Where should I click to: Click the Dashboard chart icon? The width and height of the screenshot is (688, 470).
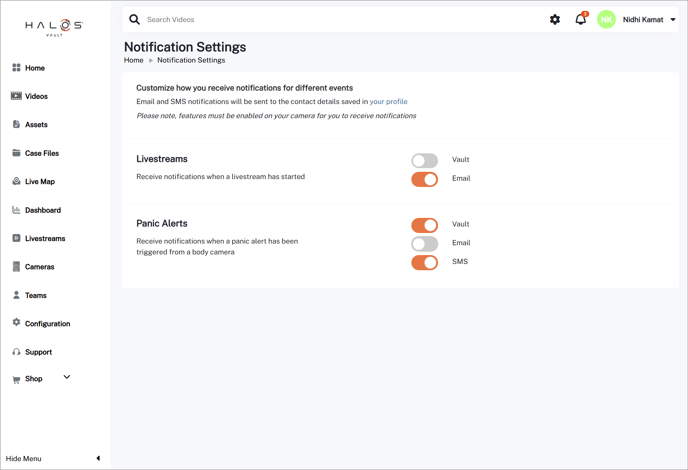coord(16,210)
